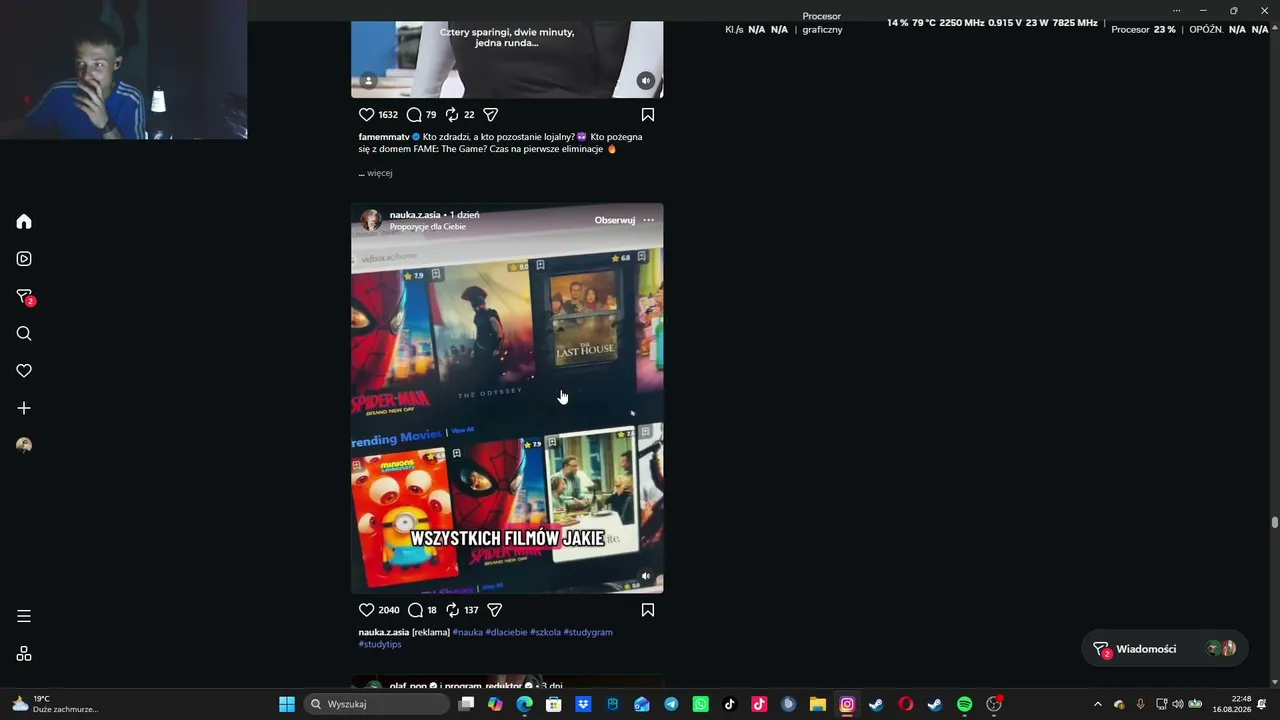Image resolution: width=1280 pixels, height=720 pixels.
Task: Open Microsoft Edge from the taskbar
Action: 525,704
